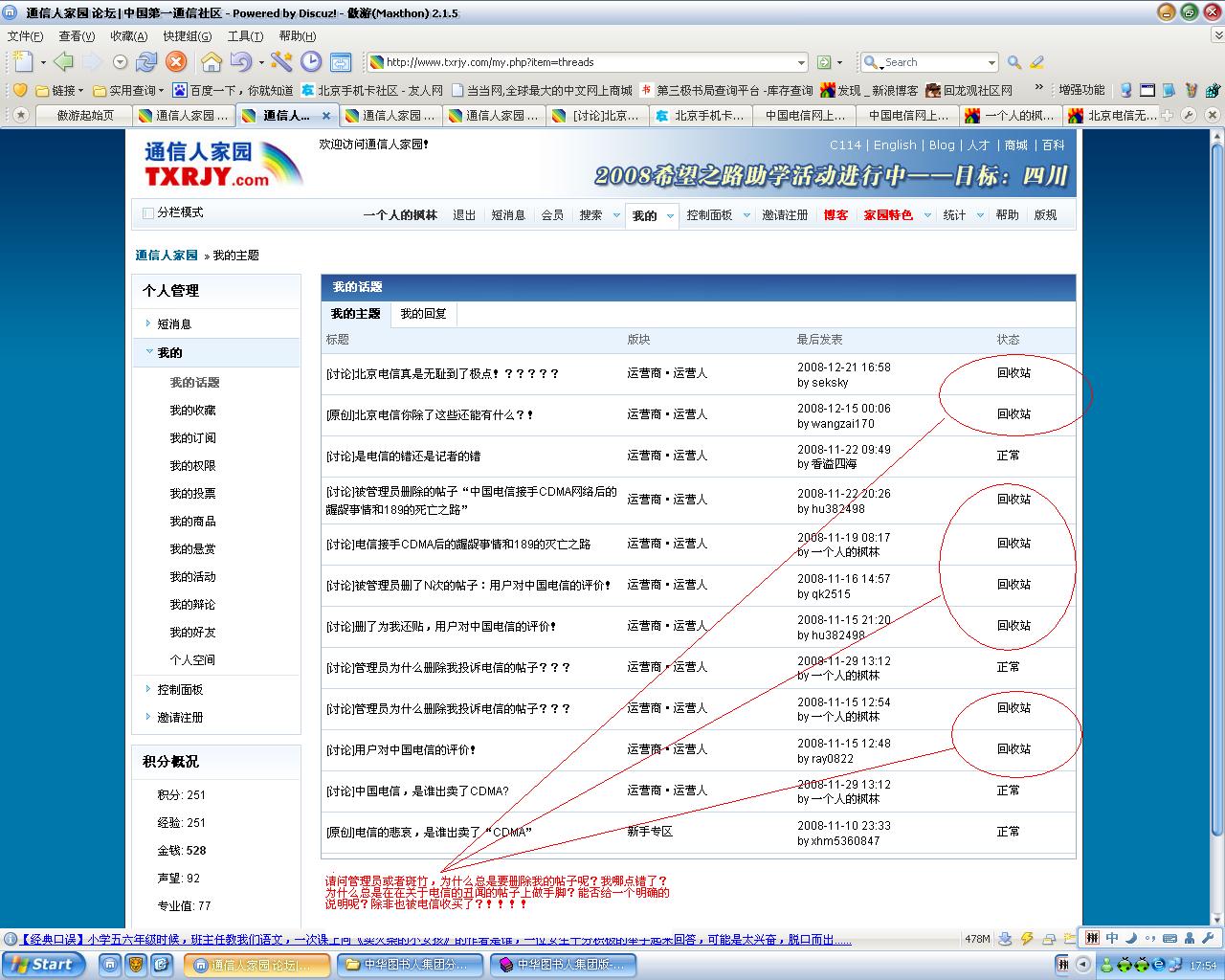Open the search engine dropdown arrow

pos(991,62)
